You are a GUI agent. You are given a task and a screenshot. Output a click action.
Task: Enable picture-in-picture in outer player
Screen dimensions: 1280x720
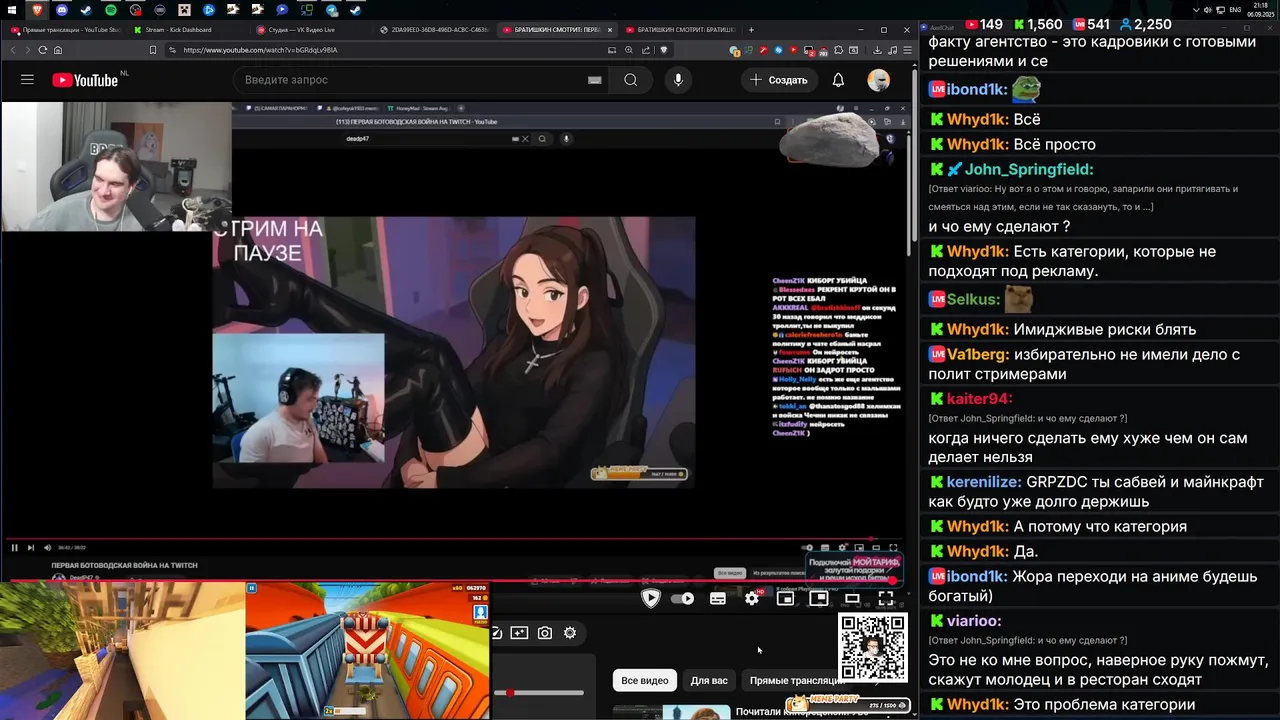(818, 598)
